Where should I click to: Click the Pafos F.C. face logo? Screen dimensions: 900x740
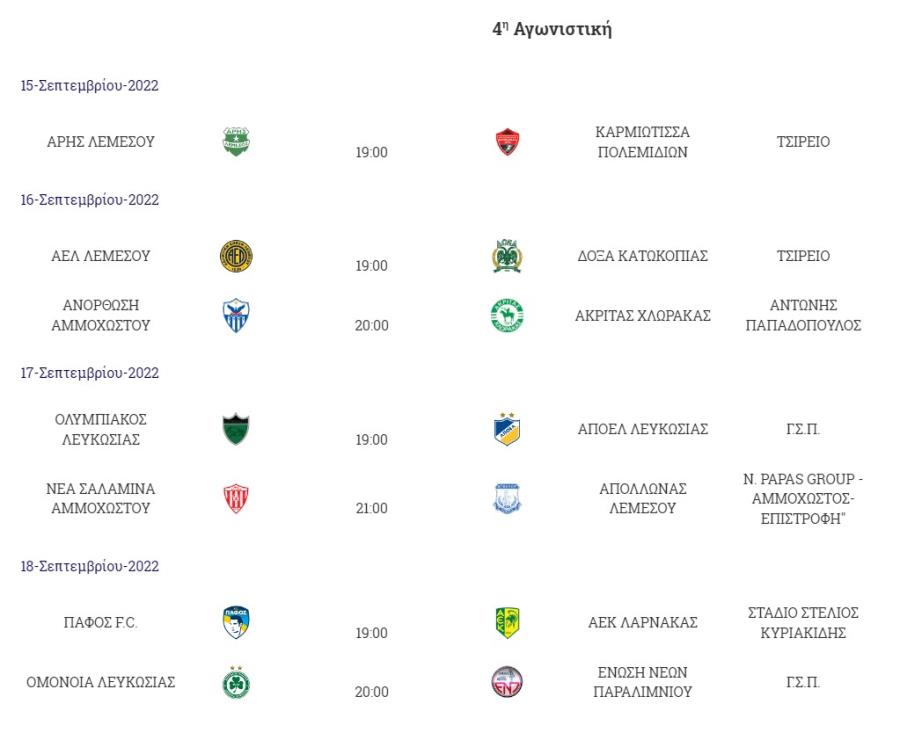coord(236,622)
